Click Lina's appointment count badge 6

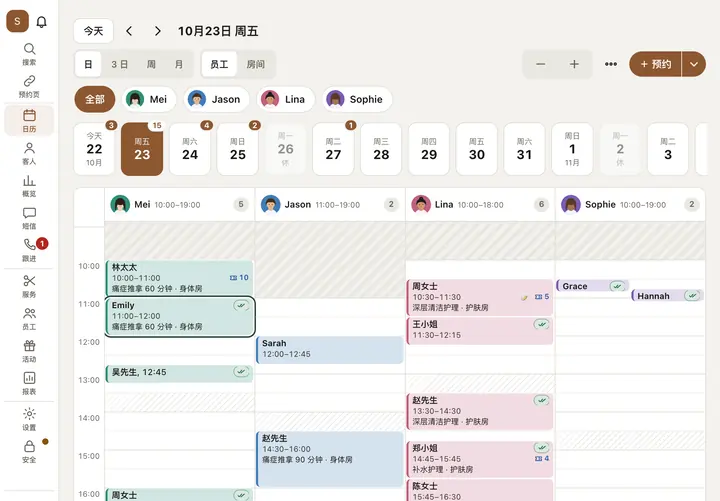541,204
